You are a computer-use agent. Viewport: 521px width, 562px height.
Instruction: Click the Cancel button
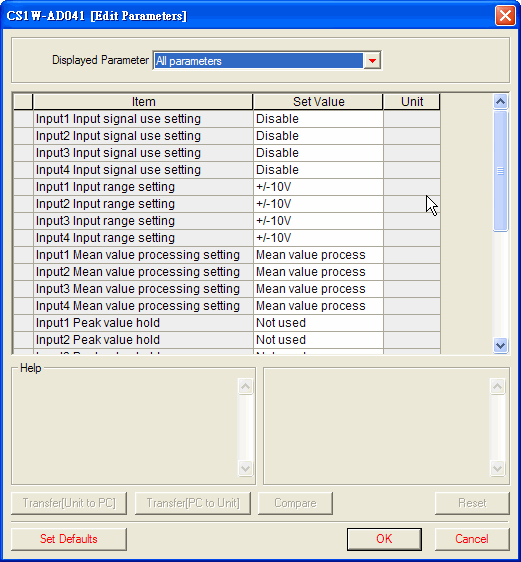click(x=472, y=539)
